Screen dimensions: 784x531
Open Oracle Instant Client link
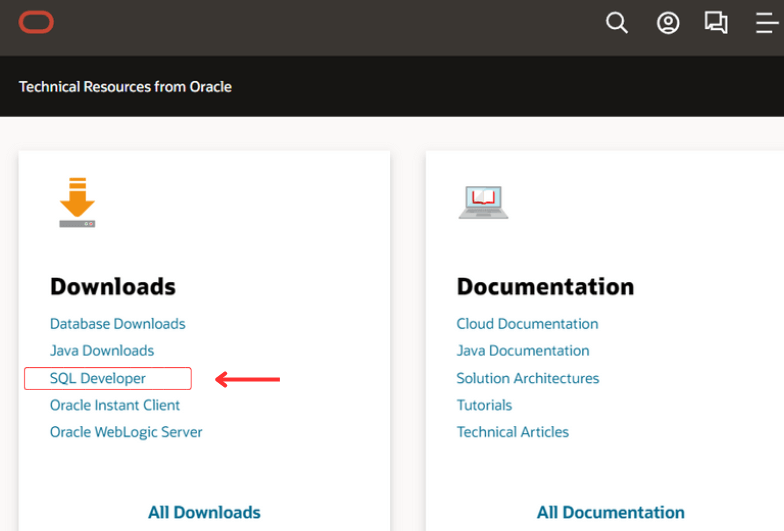coord(114,405)
